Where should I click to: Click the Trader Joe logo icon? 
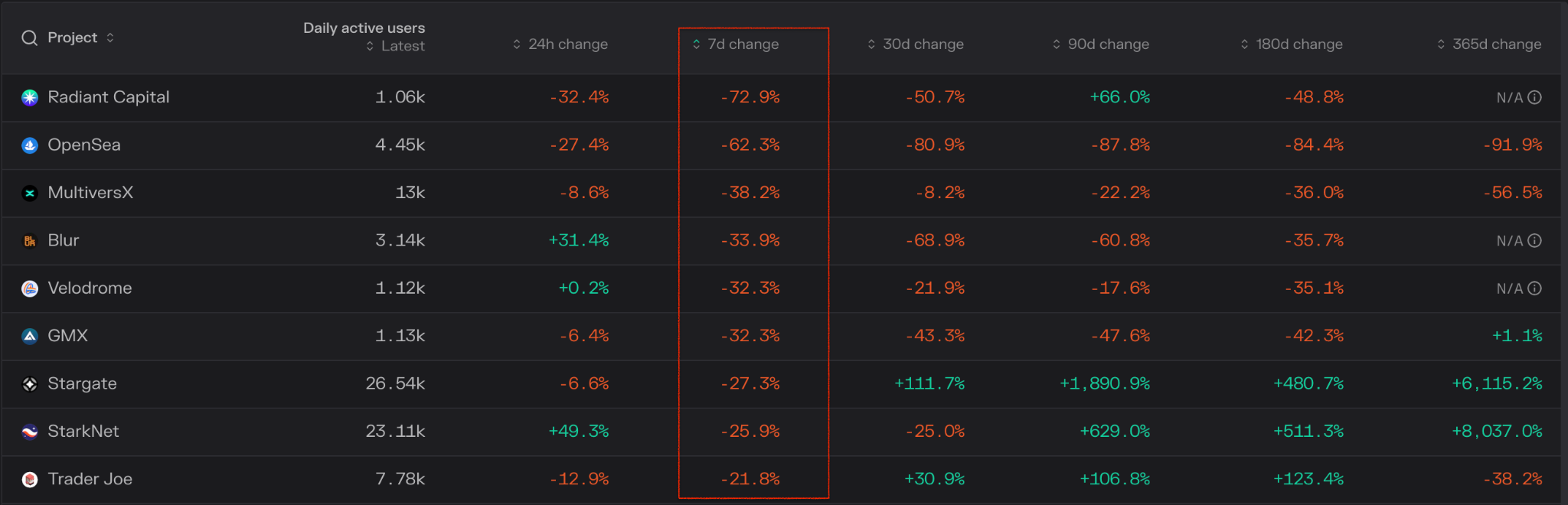click(30, 480)
